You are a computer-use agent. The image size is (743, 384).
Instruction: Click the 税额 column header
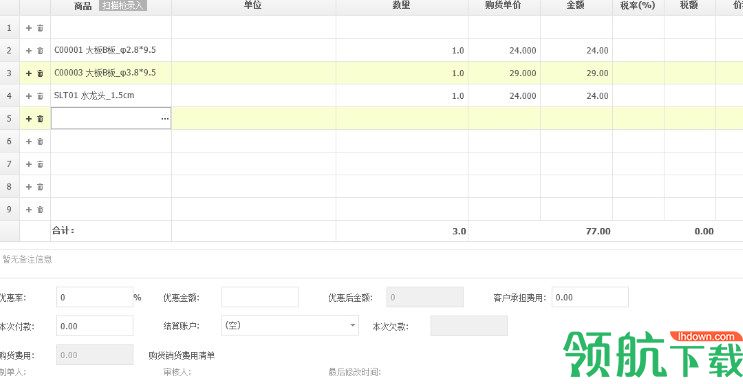[x=690, y=5]
